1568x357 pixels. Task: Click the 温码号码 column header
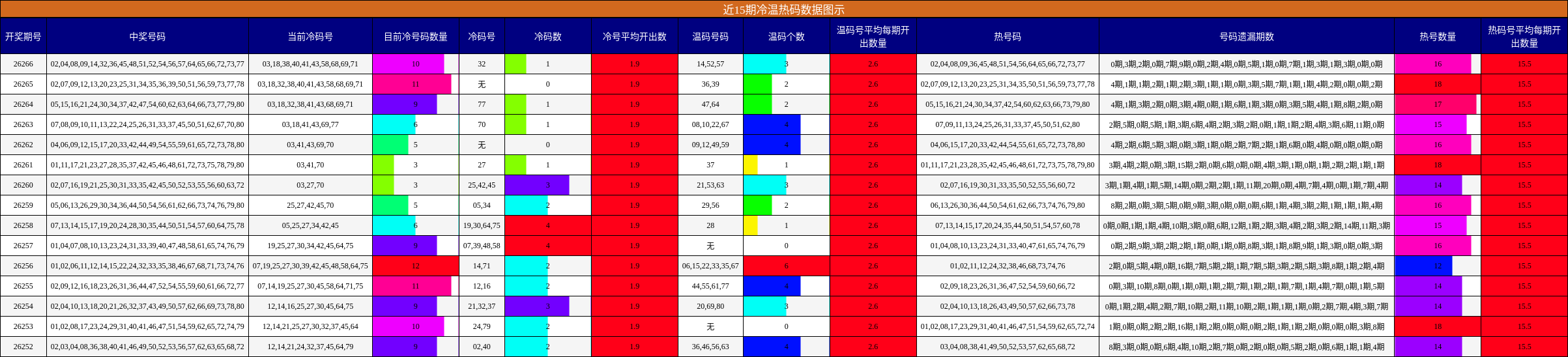pos(710,36)
